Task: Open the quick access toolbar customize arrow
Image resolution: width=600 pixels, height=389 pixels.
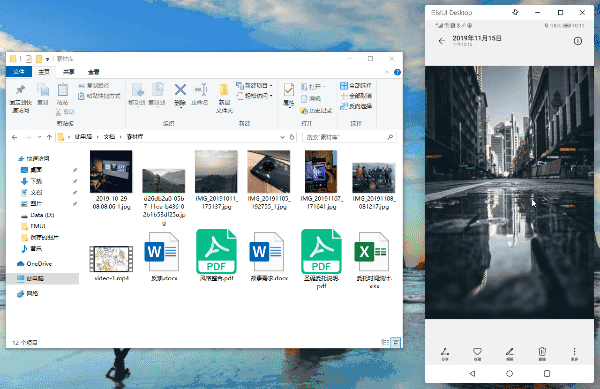Action: pyautogui.click(x=47, y=59)
